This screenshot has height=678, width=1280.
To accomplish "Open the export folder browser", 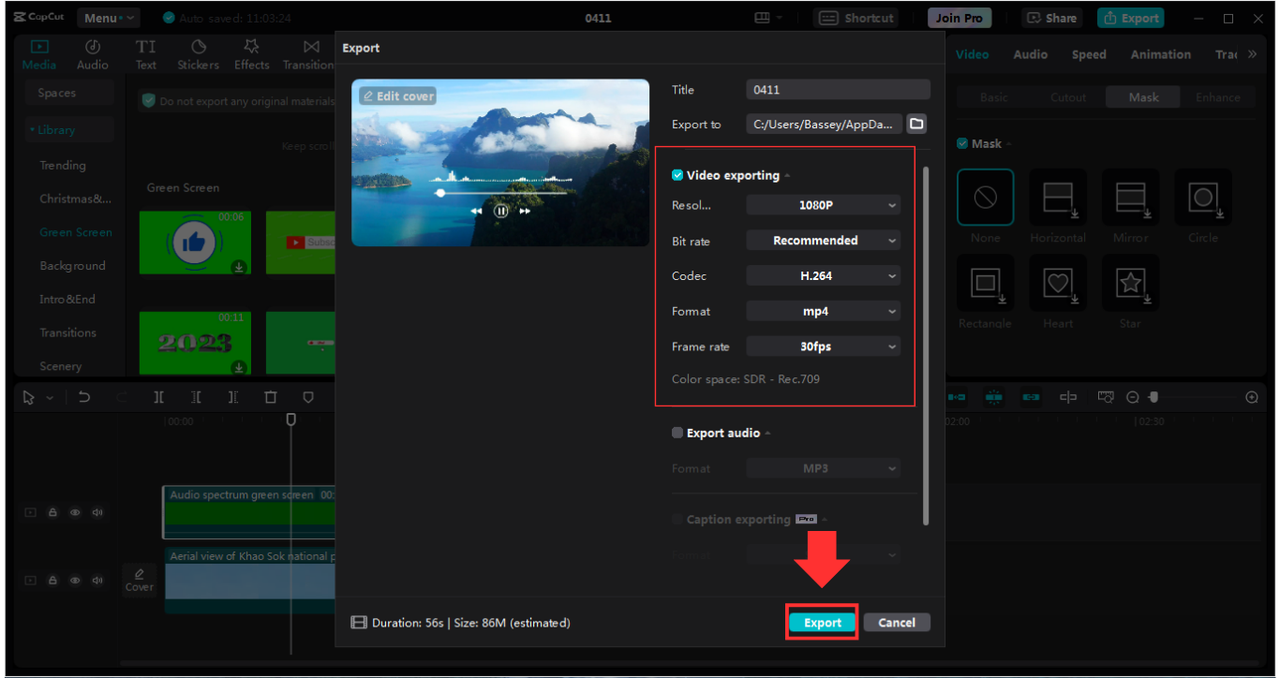I will (917, 124).
